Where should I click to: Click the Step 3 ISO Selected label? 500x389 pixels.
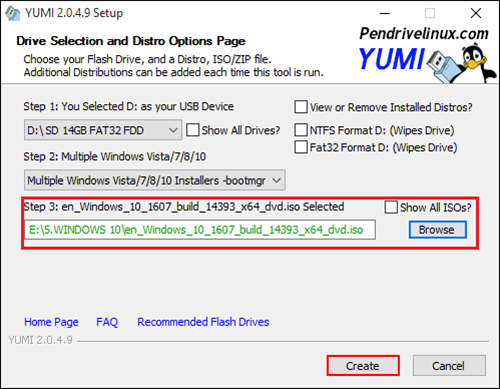click(x=184, y=207)
